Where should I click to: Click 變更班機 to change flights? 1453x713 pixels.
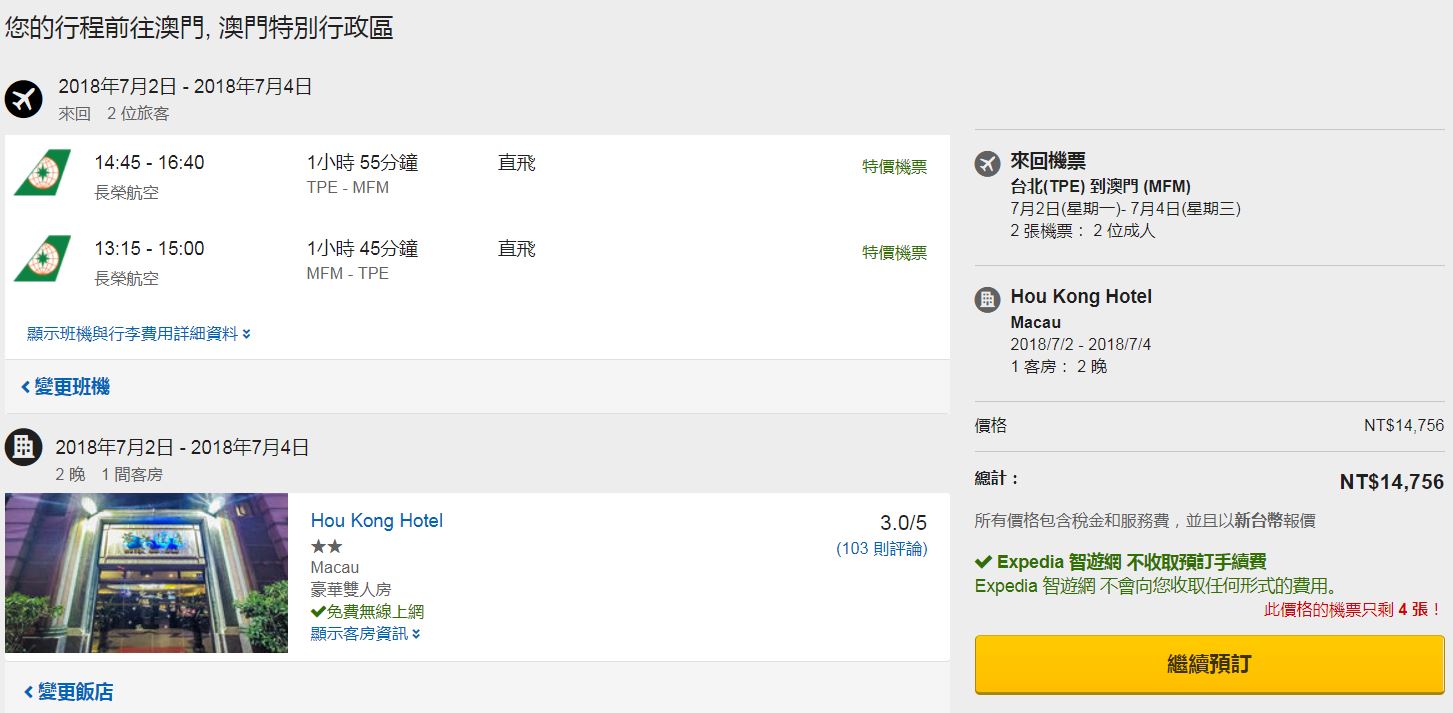[65, 387]
